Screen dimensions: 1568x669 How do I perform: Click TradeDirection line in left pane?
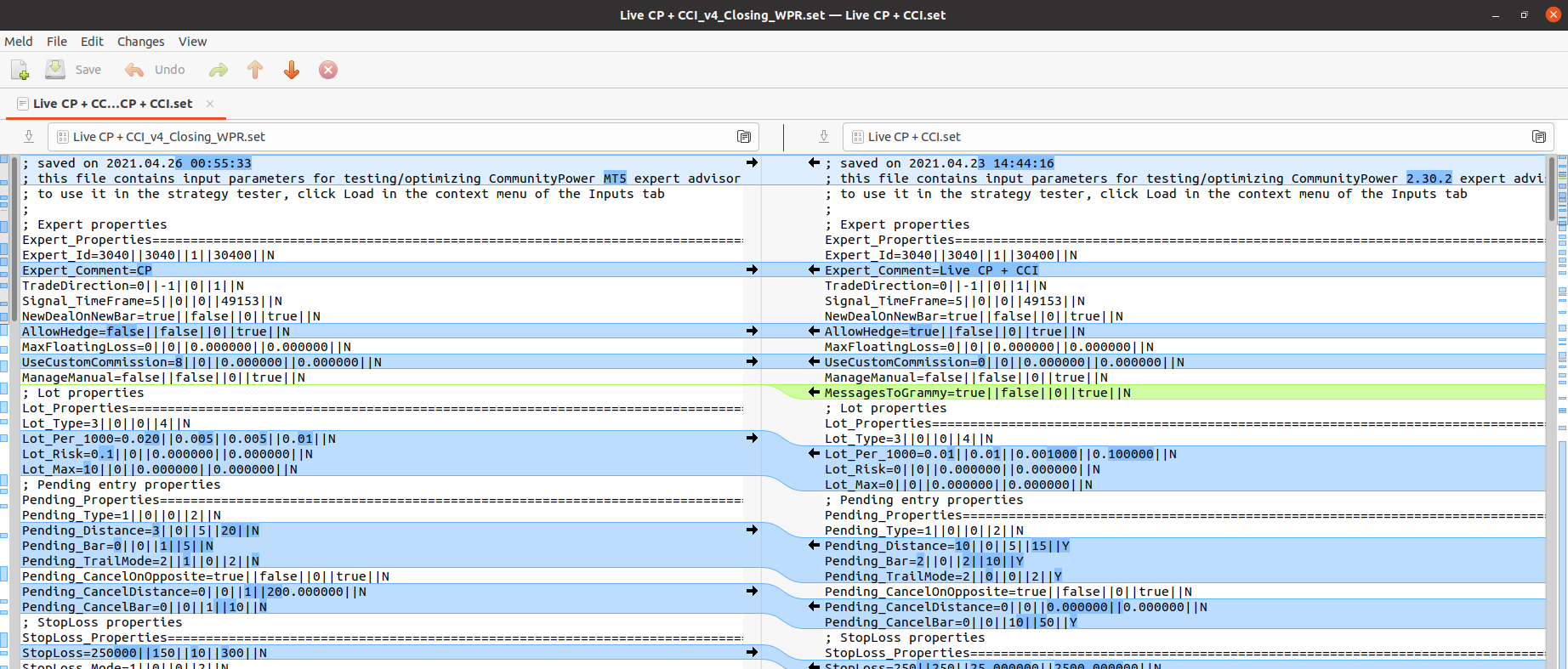click(133, 286)
